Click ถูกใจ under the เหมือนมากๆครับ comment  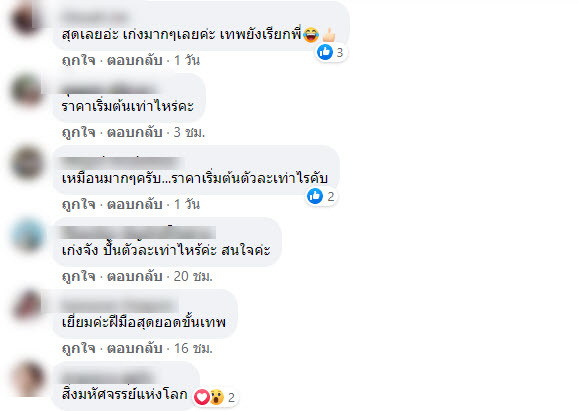tap(79, 204)
